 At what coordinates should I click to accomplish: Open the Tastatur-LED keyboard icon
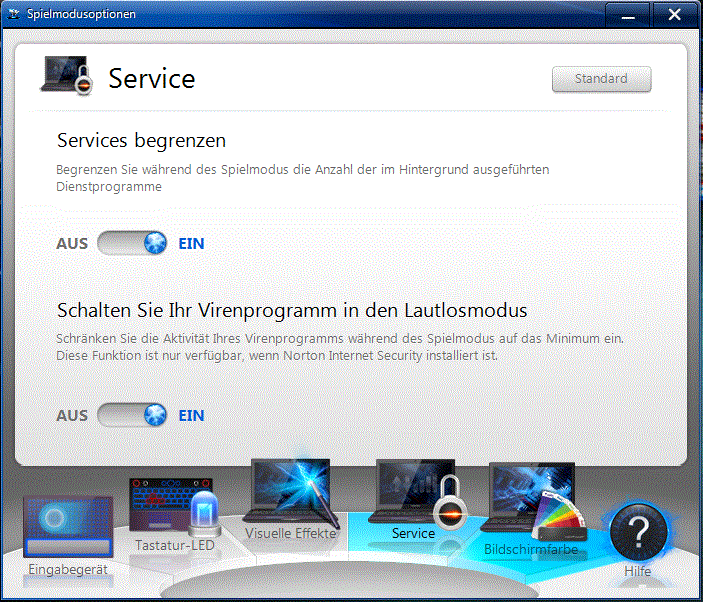(x=174, y=507)
